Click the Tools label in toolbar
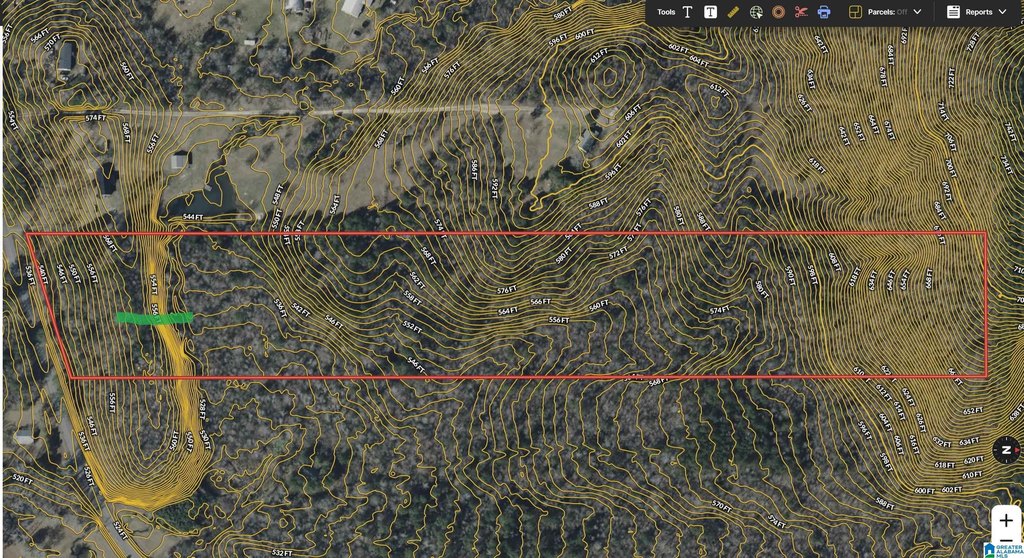The height and width of the screenshot is (558, 1024). [666, 12]
